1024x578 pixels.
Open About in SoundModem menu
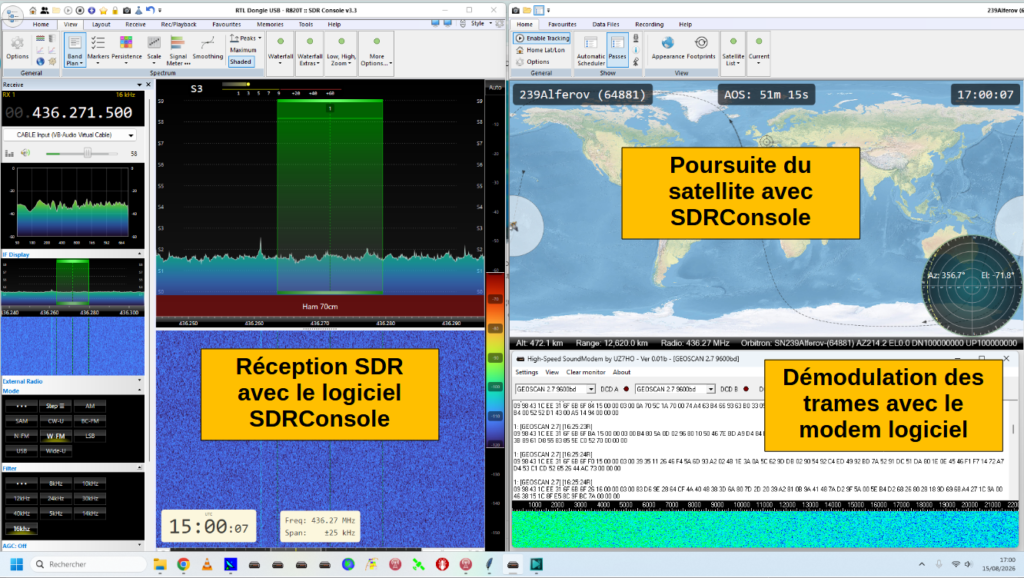point(621,372)
